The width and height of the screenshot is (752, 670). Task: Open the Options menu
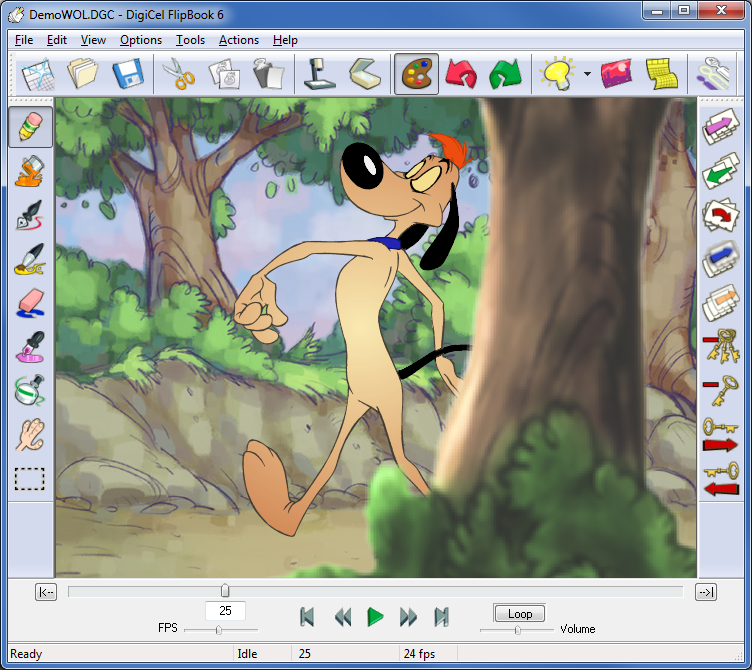point(141,40)
